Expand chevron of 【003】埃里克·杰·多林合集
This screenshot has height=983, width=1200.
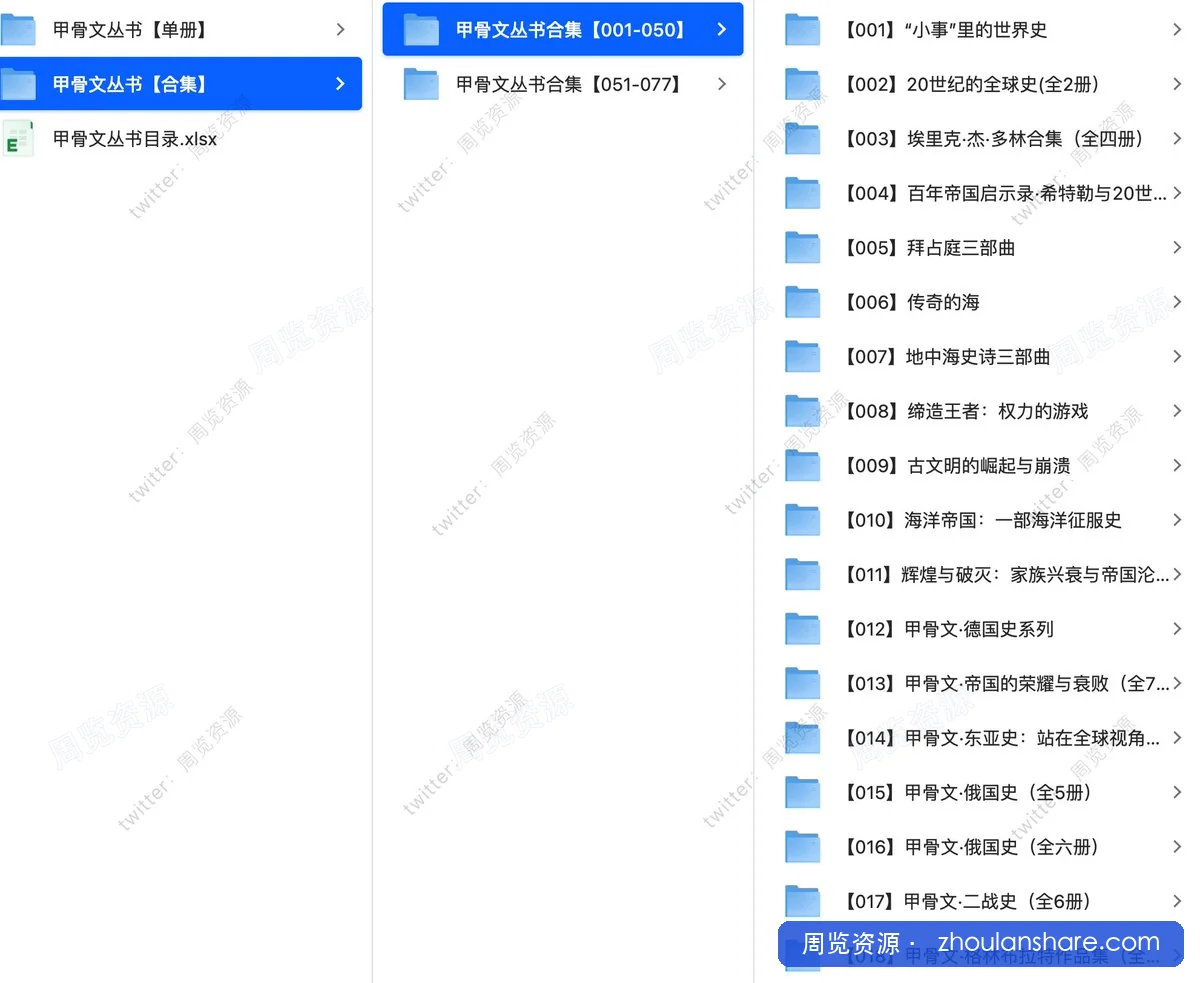[1177, 139]
